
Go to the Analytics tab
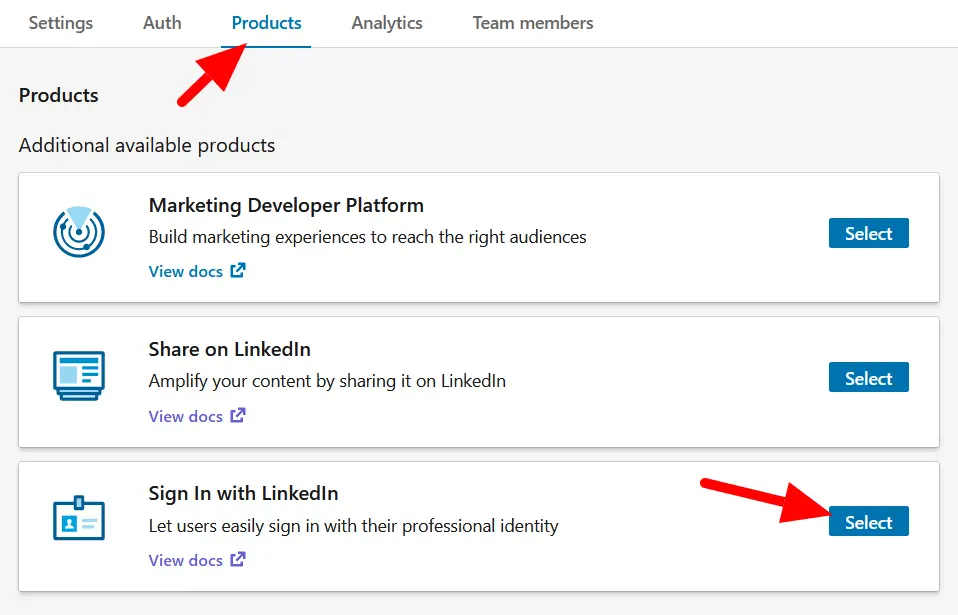click(387, 23)
